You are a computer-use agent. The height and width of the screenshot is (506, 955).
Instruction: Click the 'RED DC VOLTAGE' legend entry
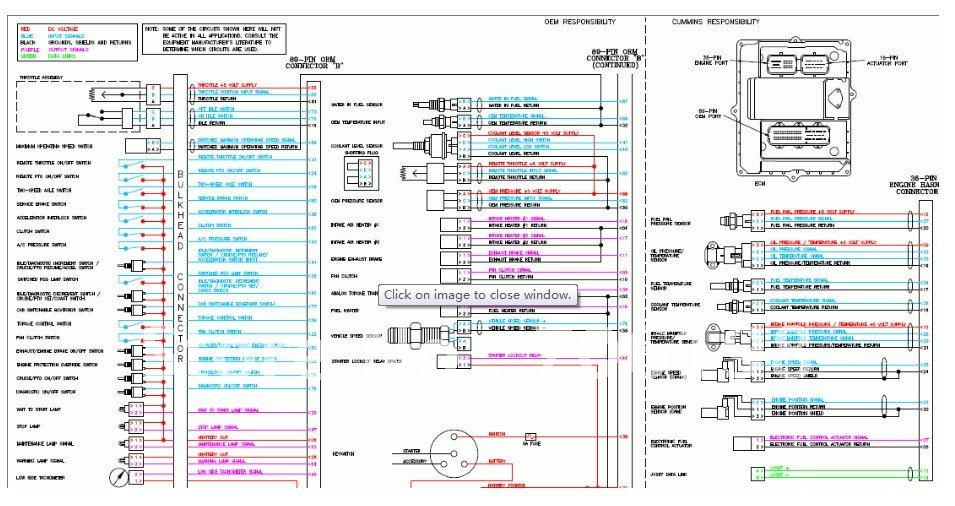point(49,29)
